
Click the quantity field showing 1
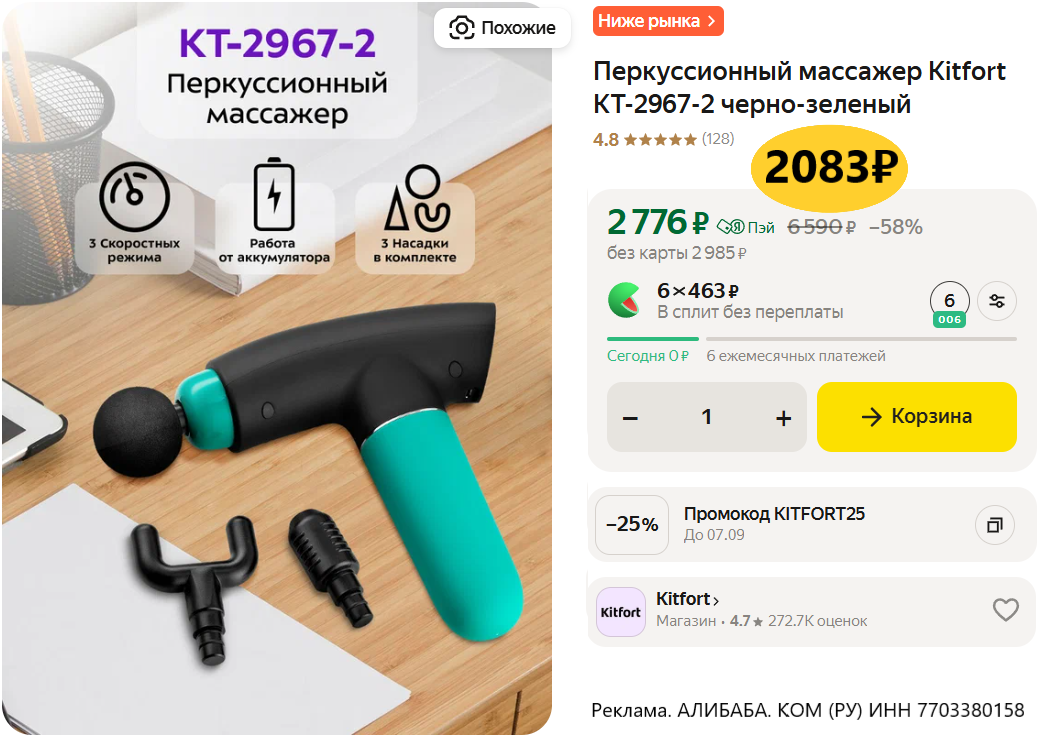tap(706, 417)
